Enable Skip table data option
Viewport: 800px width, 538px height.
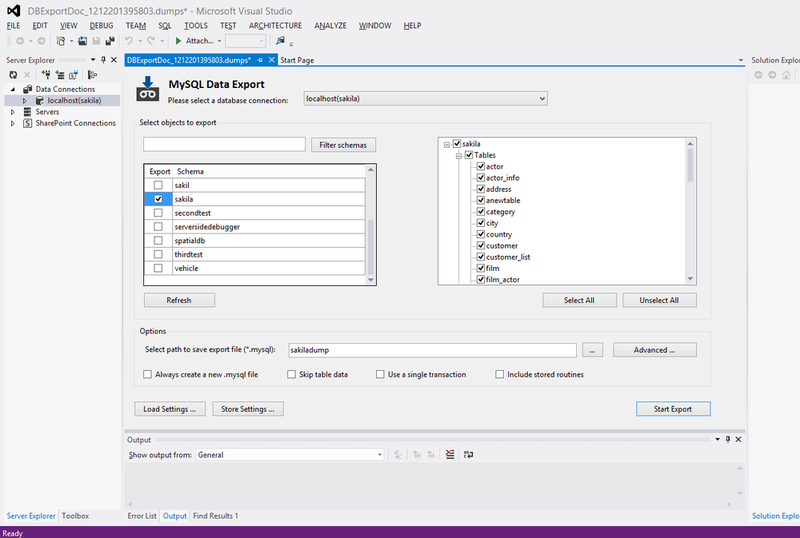[291, 374]
